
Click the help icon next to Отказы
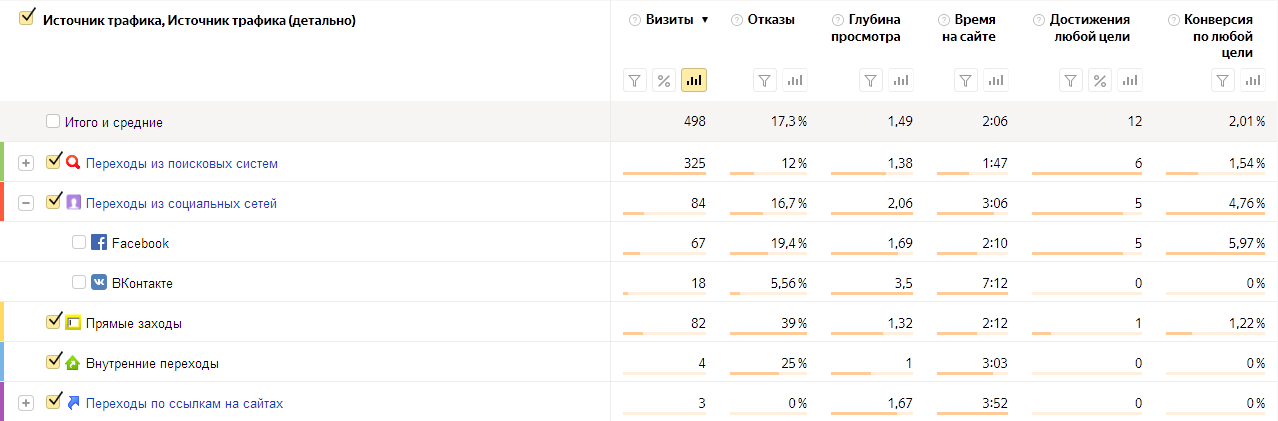coord(736,20)
